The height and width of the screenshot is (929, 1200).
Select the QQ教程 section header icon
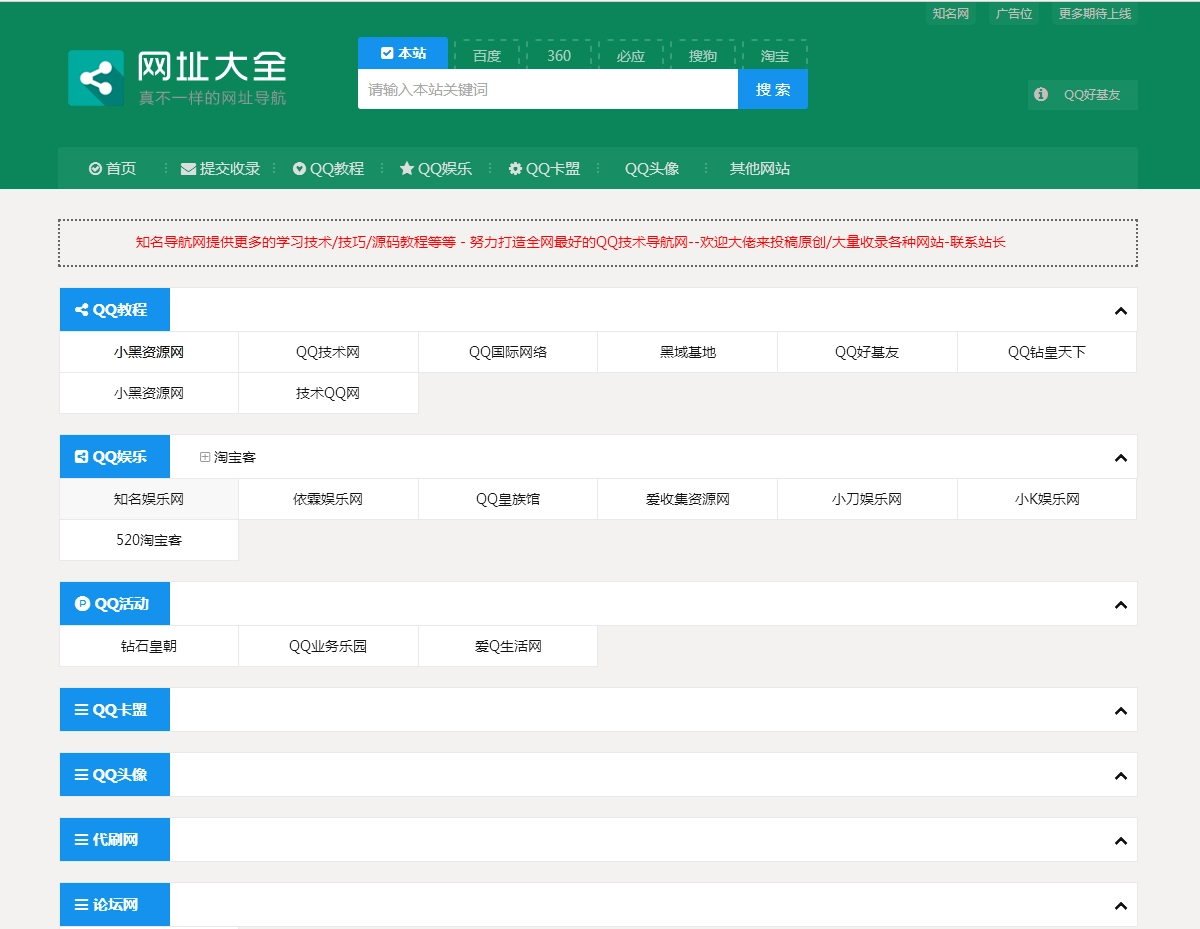coord(82,309)
